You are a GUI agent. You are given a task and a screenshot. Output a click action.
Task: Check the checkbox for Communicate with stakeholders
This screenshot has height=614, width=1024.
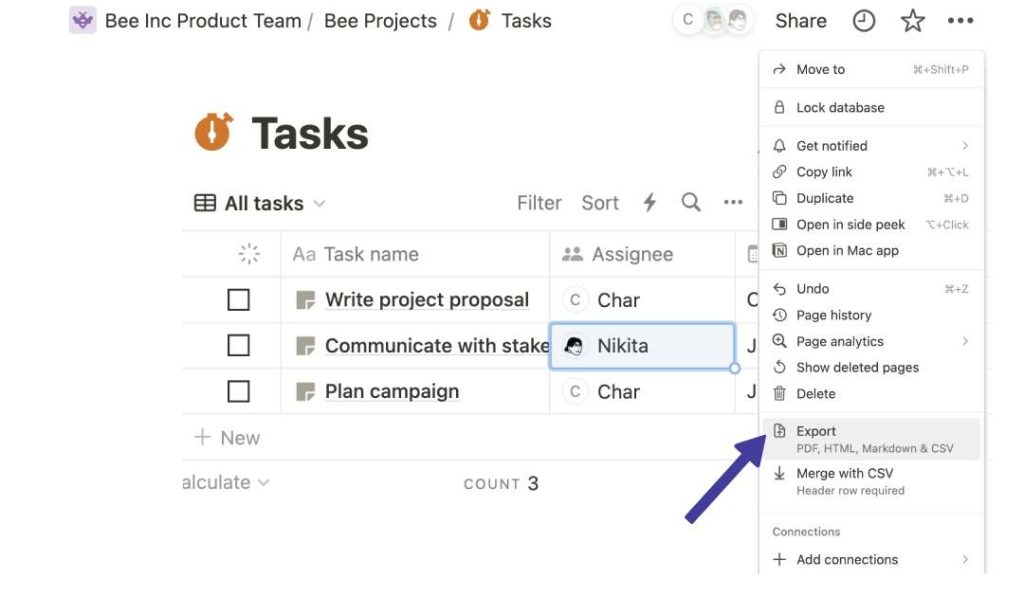[237, 345]
